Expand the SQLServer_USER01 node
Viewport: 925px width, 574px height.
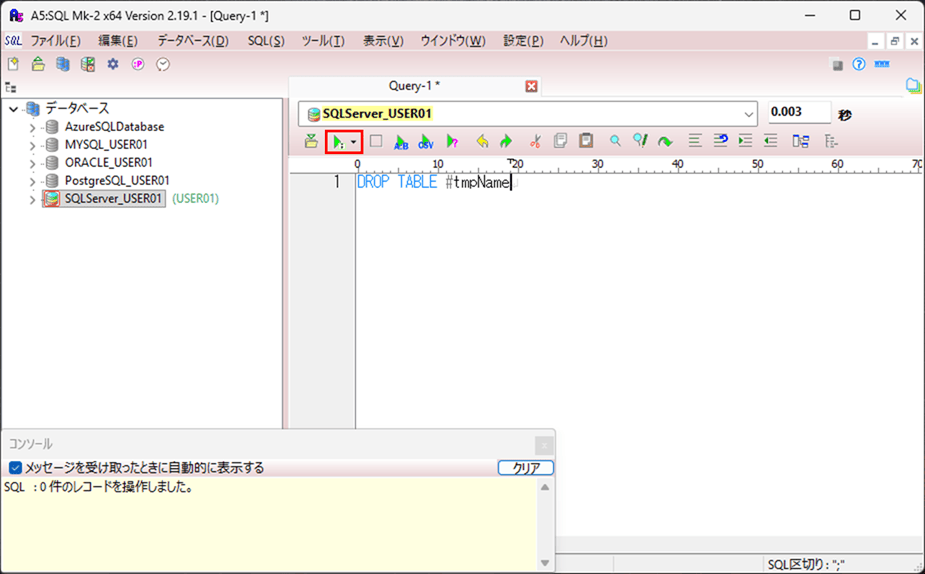32,199
